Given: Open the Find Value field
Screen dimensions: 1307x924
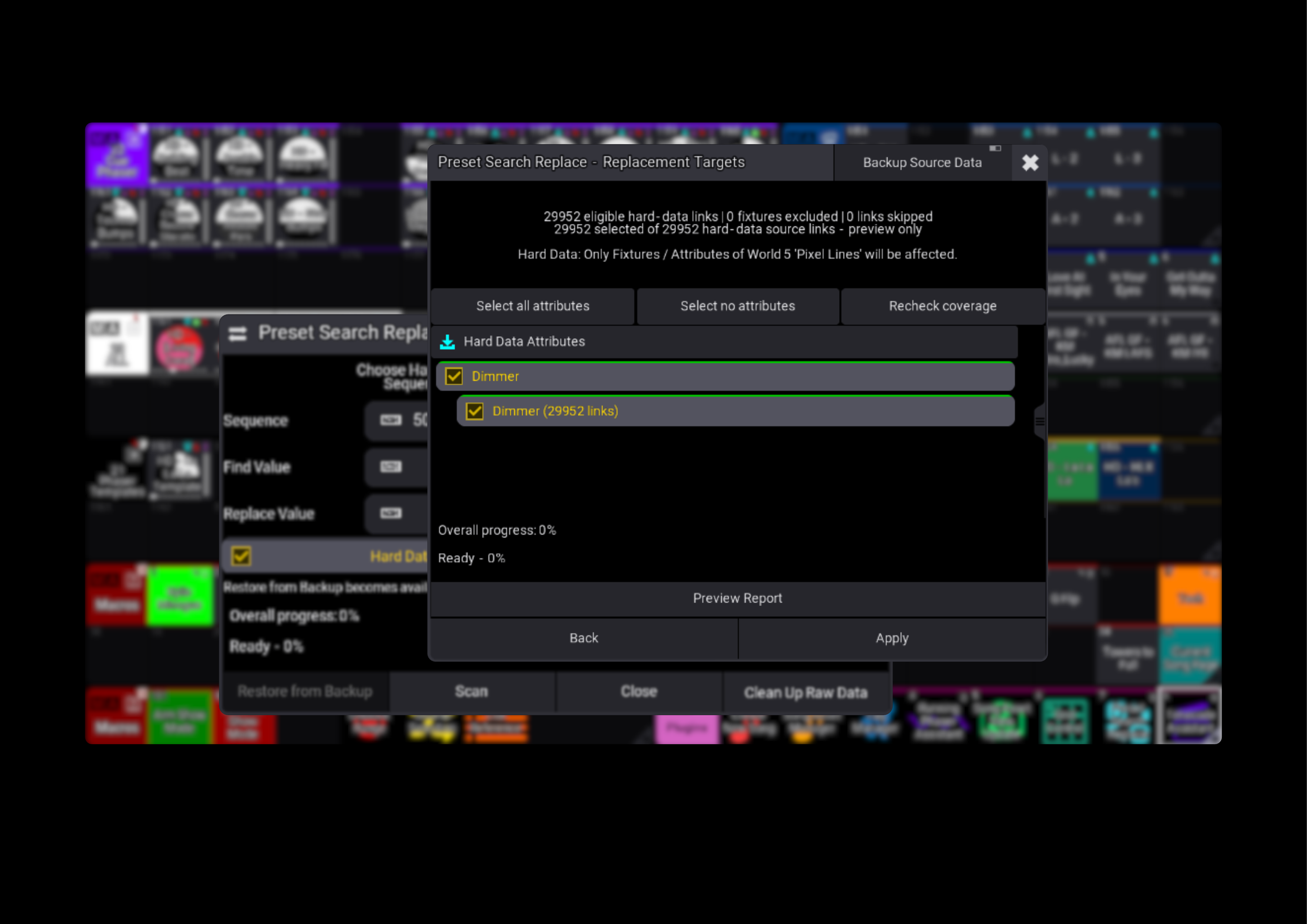Looking at the screenshot, I should pyautogui.click(x=397, y=467).
